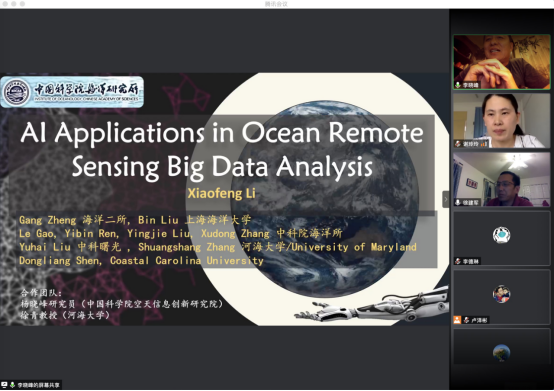554x391 pixels.
Task: Click the green mic icon in bottom-left status bar
Action: point(12,385)
